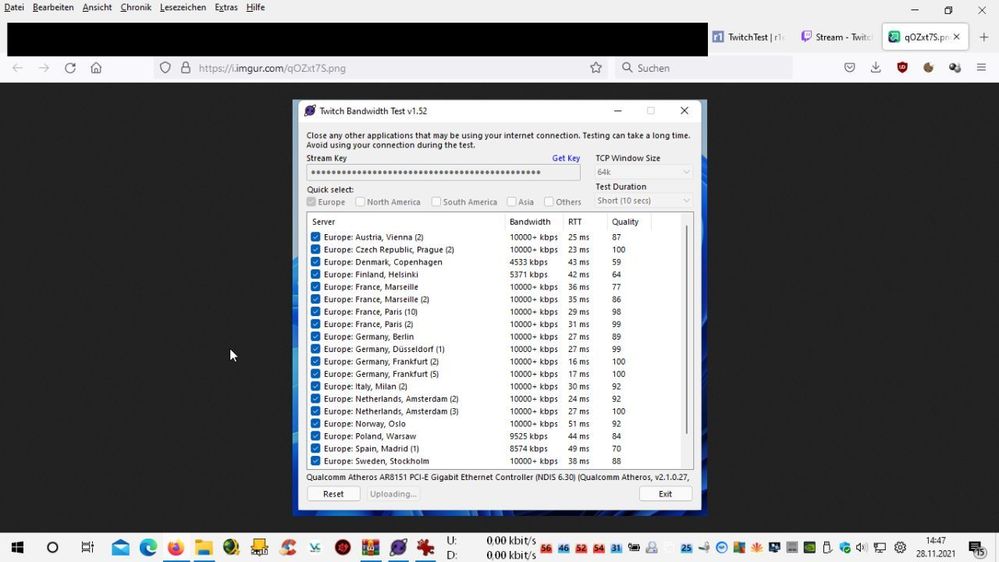Sort by the Bandwidth column header
The height and width of the screenshot is (562, 999).
click(534, 222)
